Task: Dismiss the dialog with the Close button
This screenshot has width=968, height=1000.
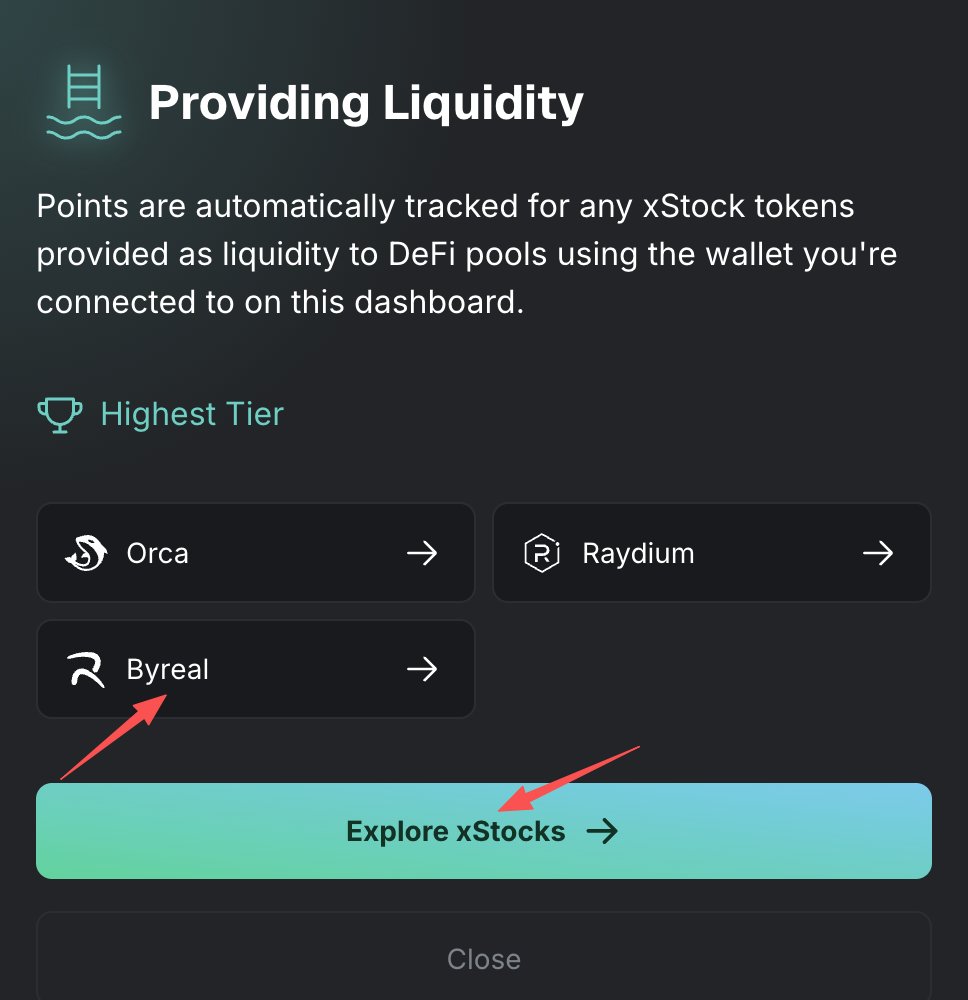Action: (x=484, y=959)
